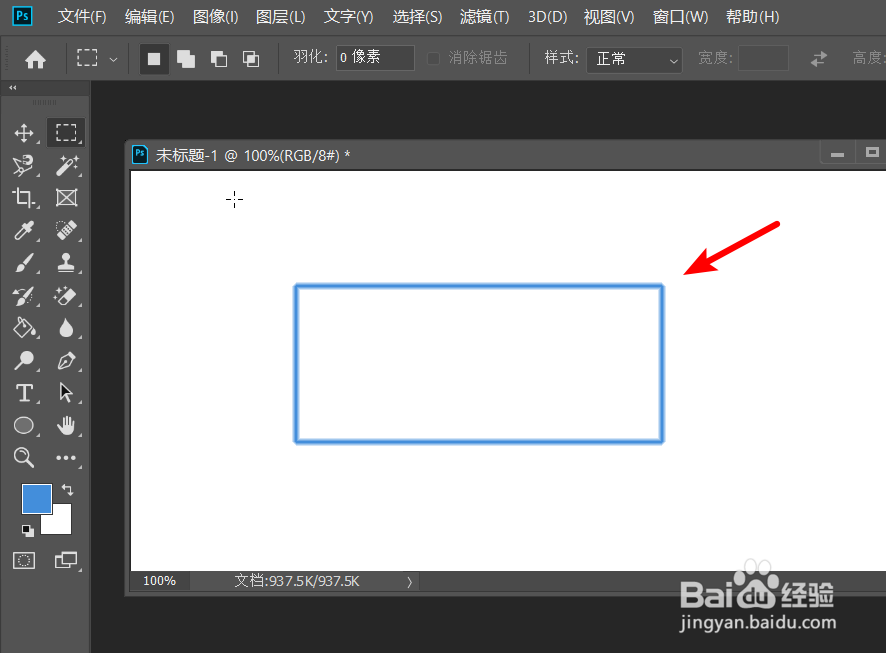
Task: Choose Intersect with Selection mode
Action: pos(251,59)
